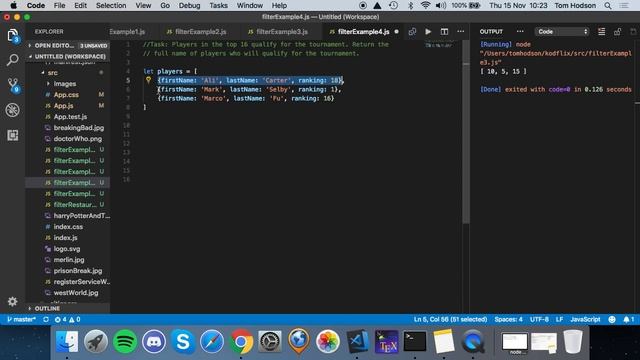Image resolution: width=640 pixels, height=360 pixels.
Task: Open Terminal from the Dock
Action: (415, 341)
